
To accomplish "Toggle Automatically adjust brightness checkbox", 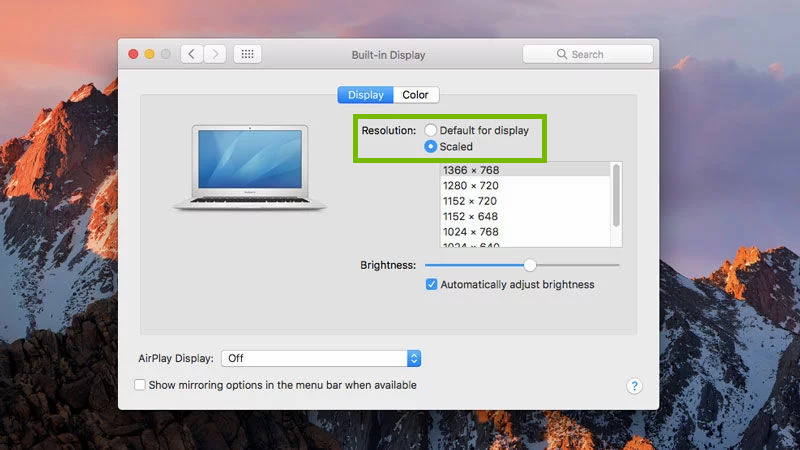I will (431, 284).
